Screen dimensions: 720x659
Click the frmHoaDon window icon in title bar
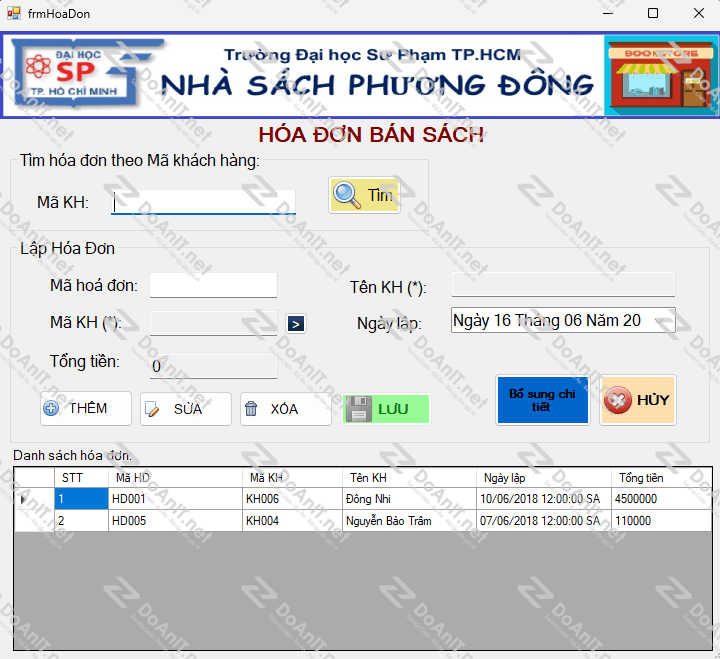14,13
